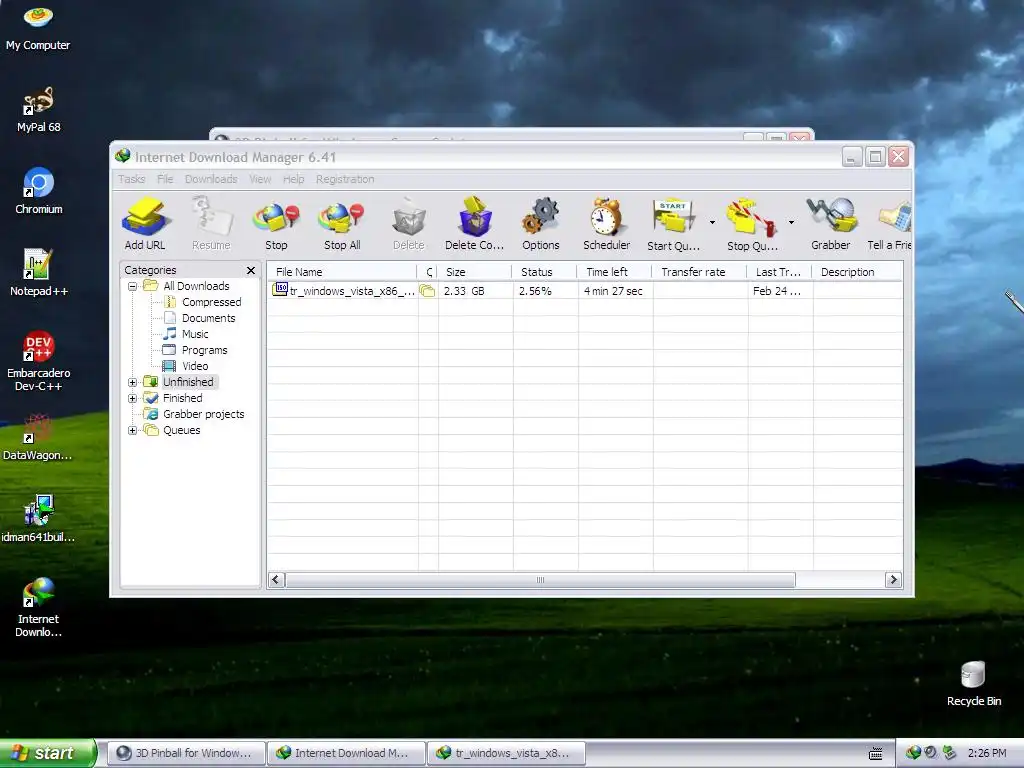Expand the Queues tree node
The image size is (1024, 768).
tap(133, 430)
